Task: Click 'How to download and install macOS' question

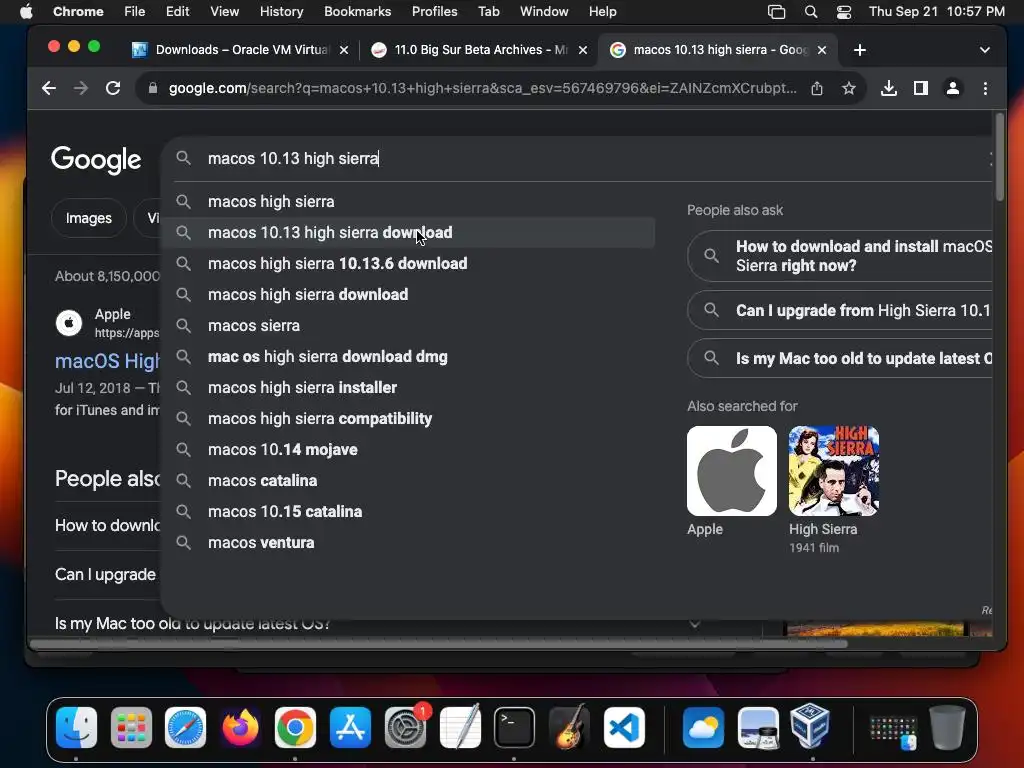Action: pos(840,256)
